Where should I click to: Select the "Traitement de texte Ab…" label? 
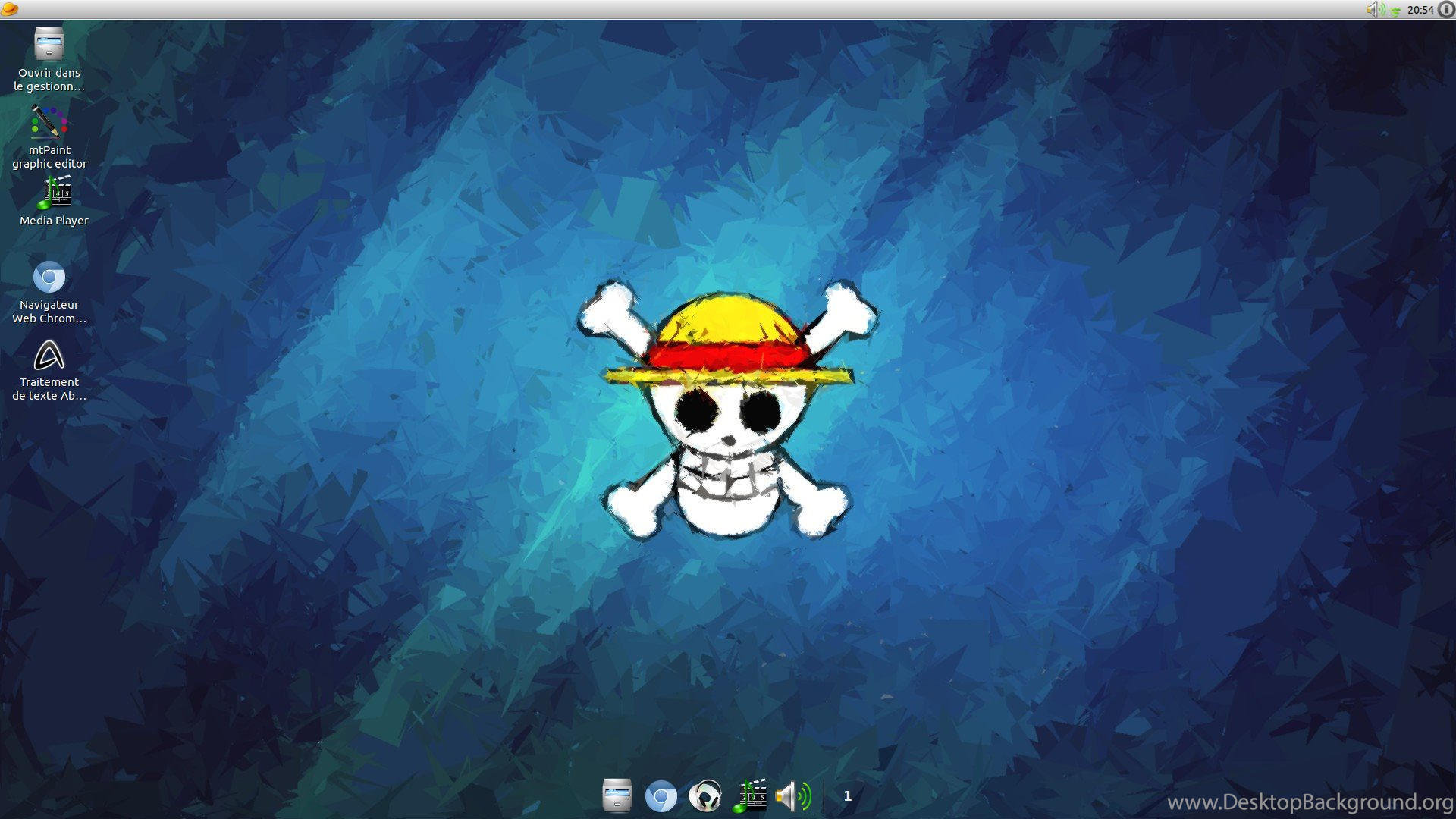click(49, 389)
